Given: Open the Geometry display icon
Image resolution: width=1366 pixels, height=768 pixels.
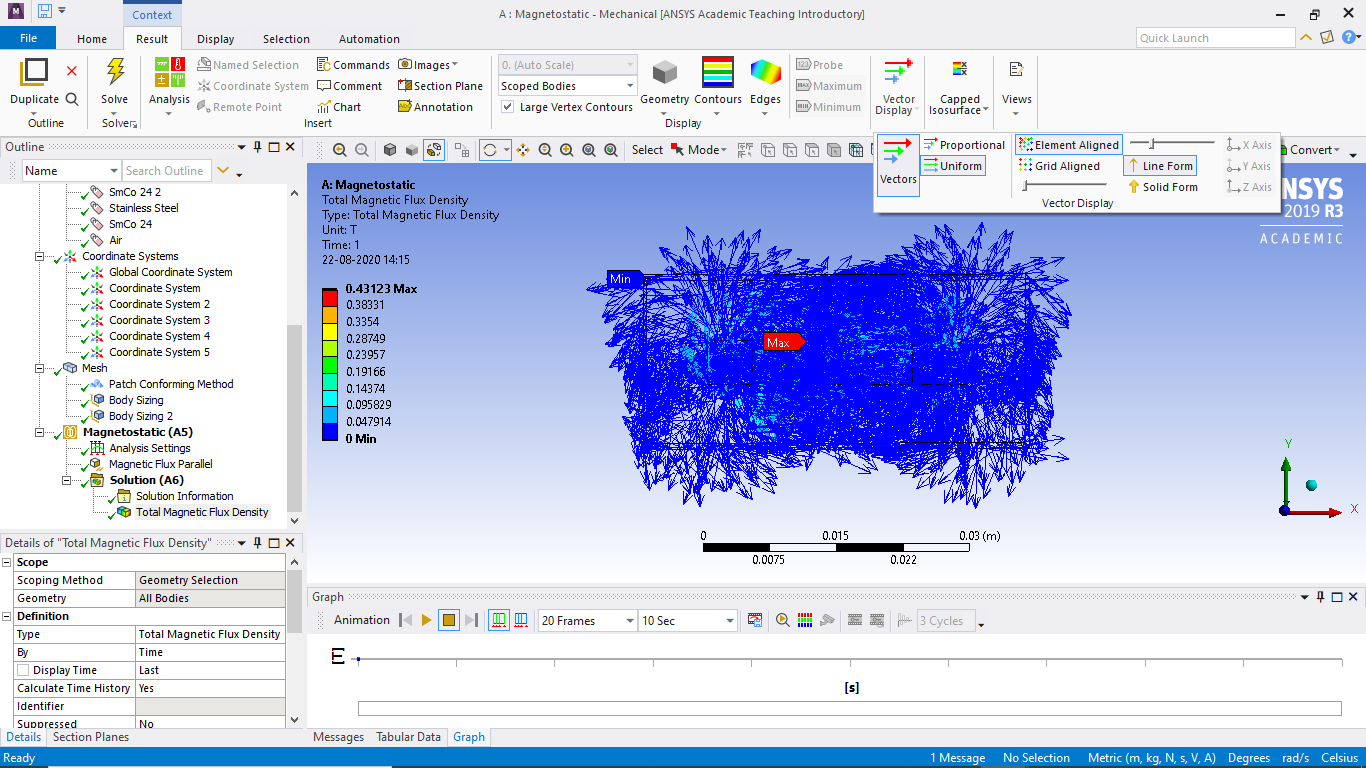Looking at the screenshot, I should (665, 73).
